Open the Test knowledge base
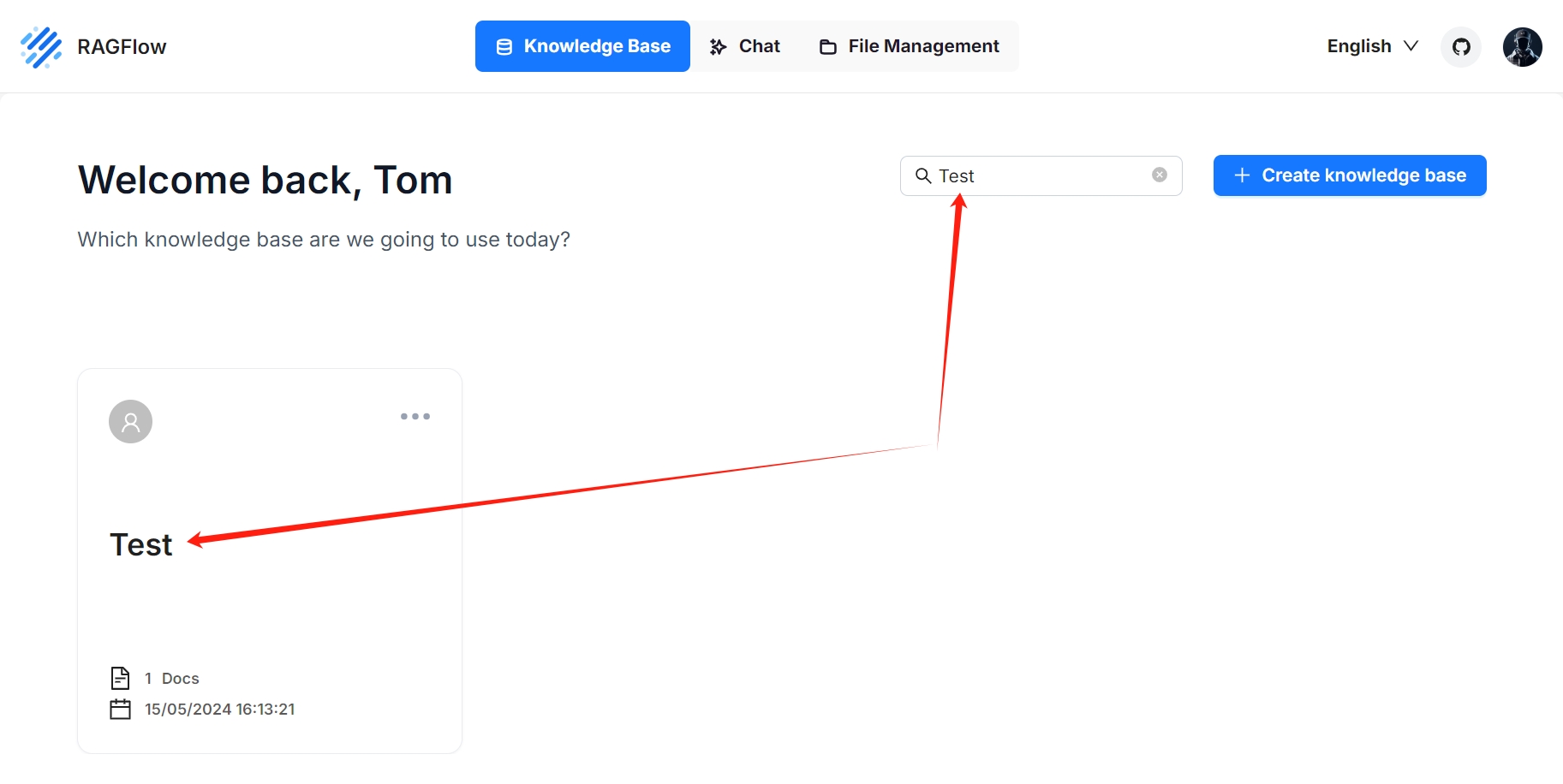 coord(140,544)
